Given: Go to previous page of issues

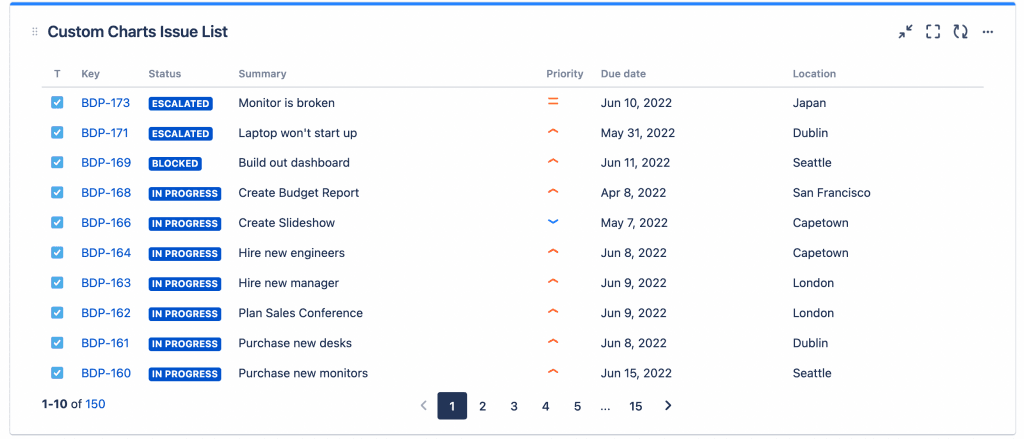Looking at the screenshot, I should click(423, 406).
